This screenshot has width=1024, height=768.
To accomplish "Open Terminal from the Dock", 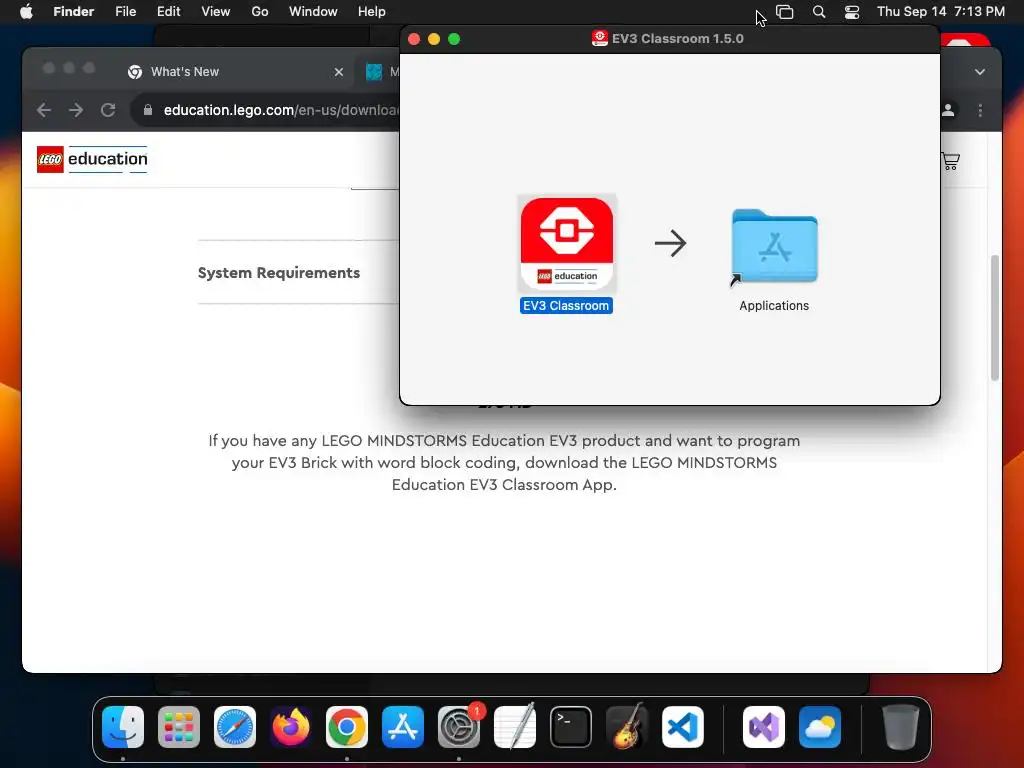I will click(x=571, y=727).
